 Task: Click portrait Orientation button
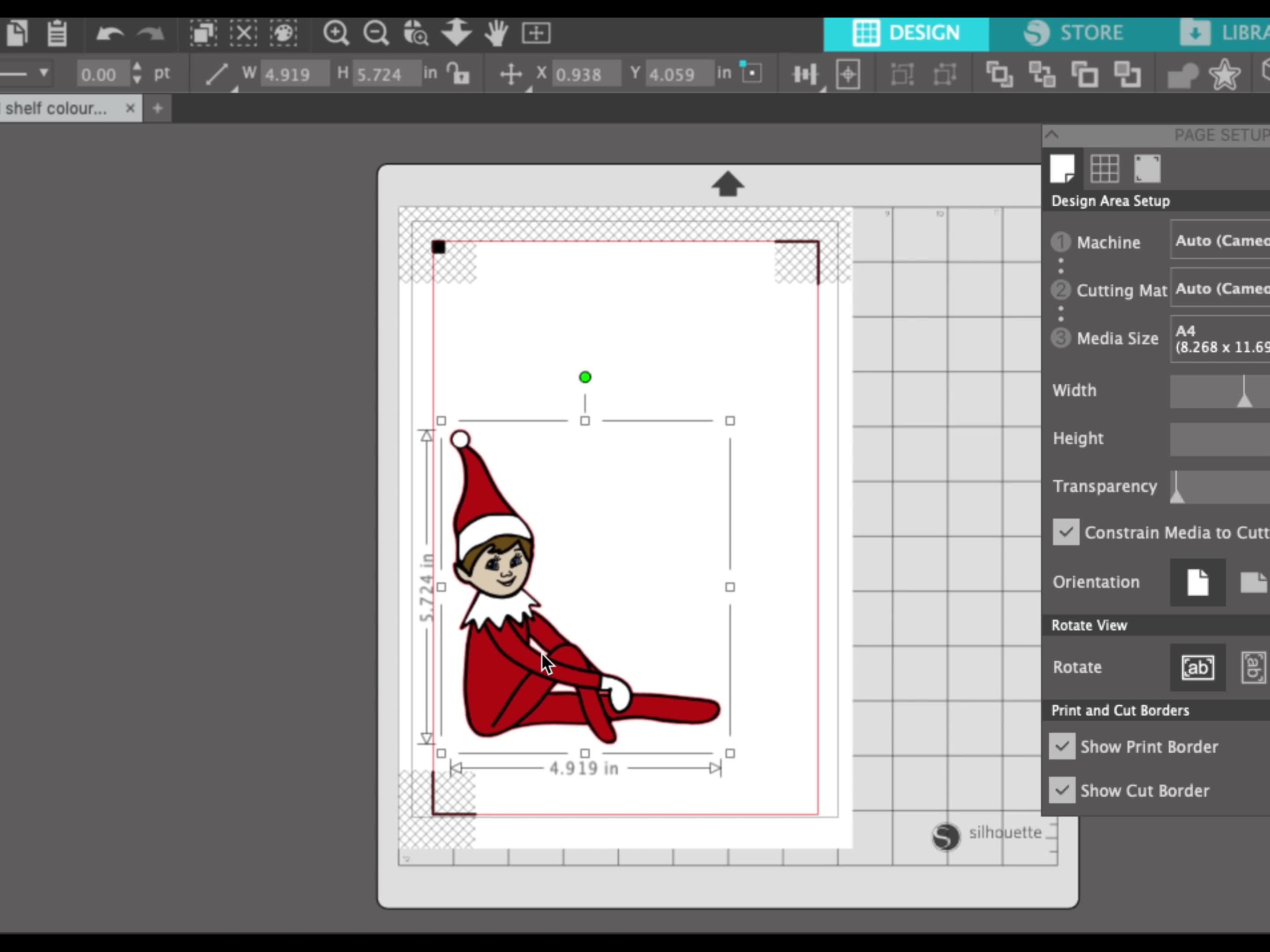(x=1197, y=583)
